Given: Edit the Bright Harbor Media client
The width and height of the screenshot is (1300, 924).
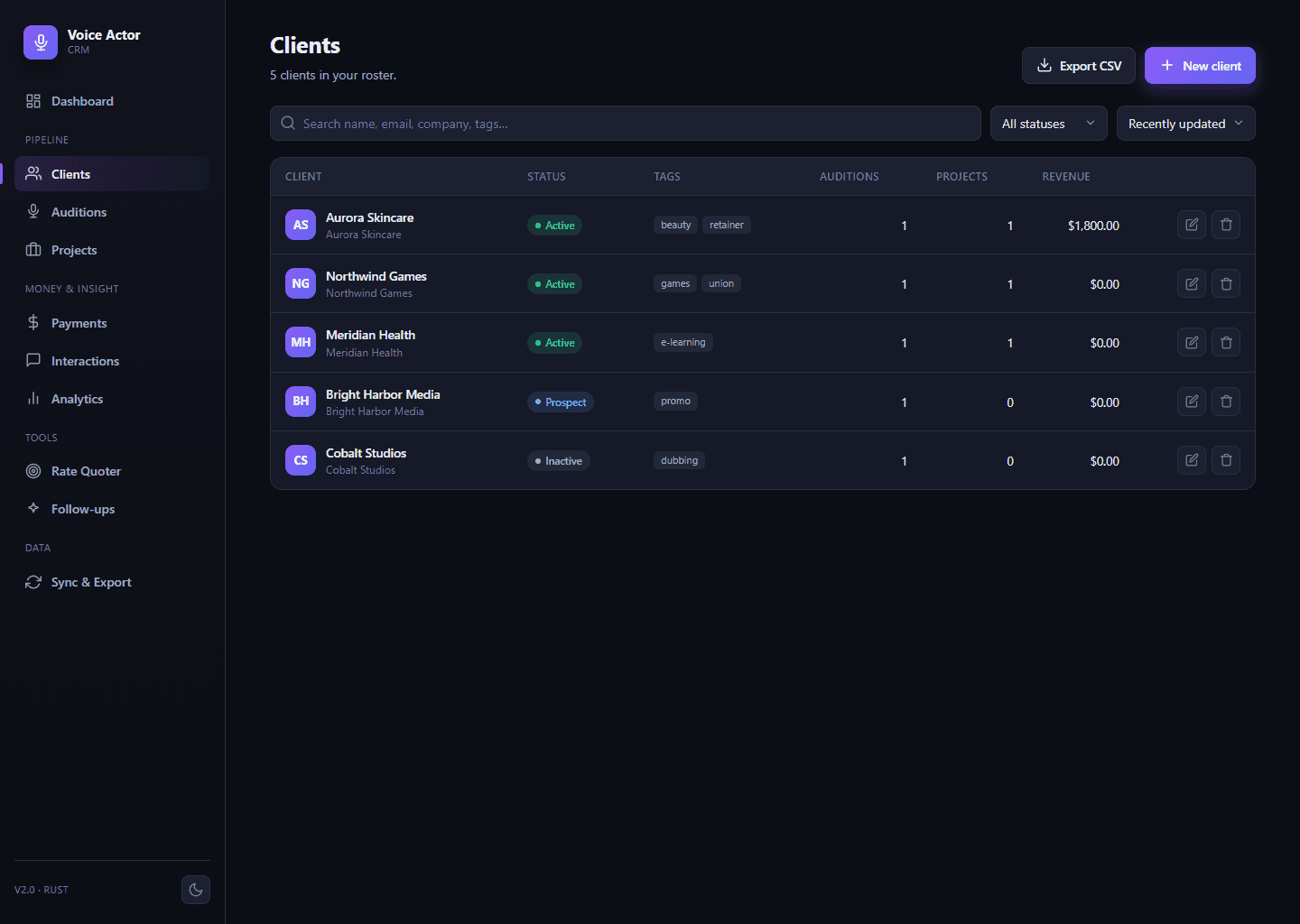Looking at the screenshot, I should (x=1192, y=402).
